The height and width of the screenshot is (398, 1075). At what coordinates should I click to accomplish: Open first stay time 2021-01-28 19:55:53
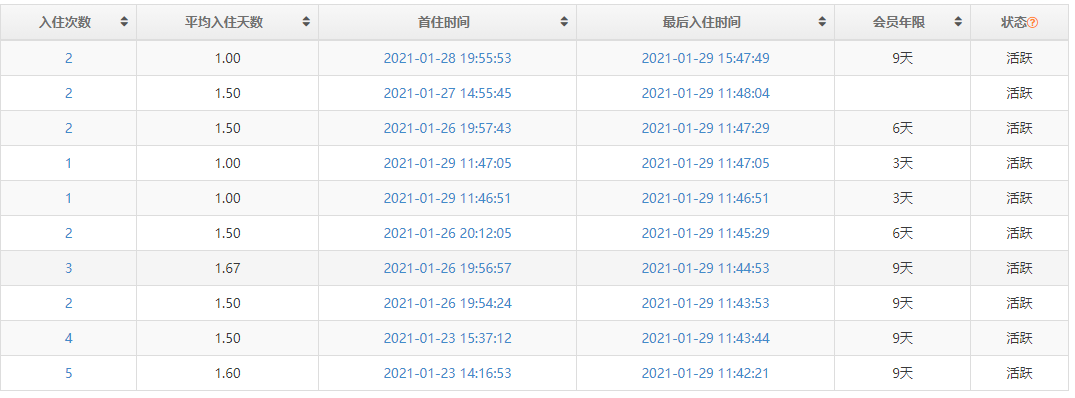coord(447,58)
